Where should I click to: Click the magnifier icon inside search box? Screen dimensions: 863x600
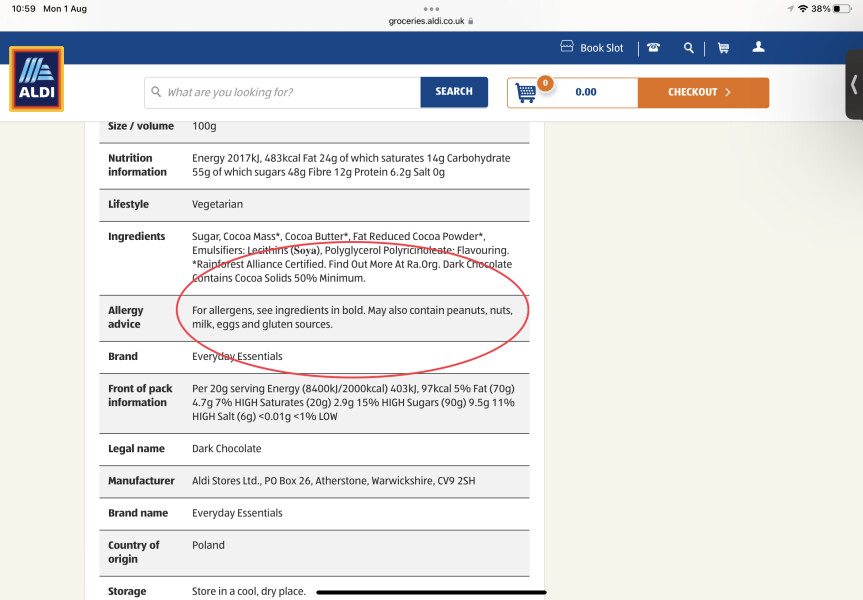pyautogui.click(x=156, y=91)
